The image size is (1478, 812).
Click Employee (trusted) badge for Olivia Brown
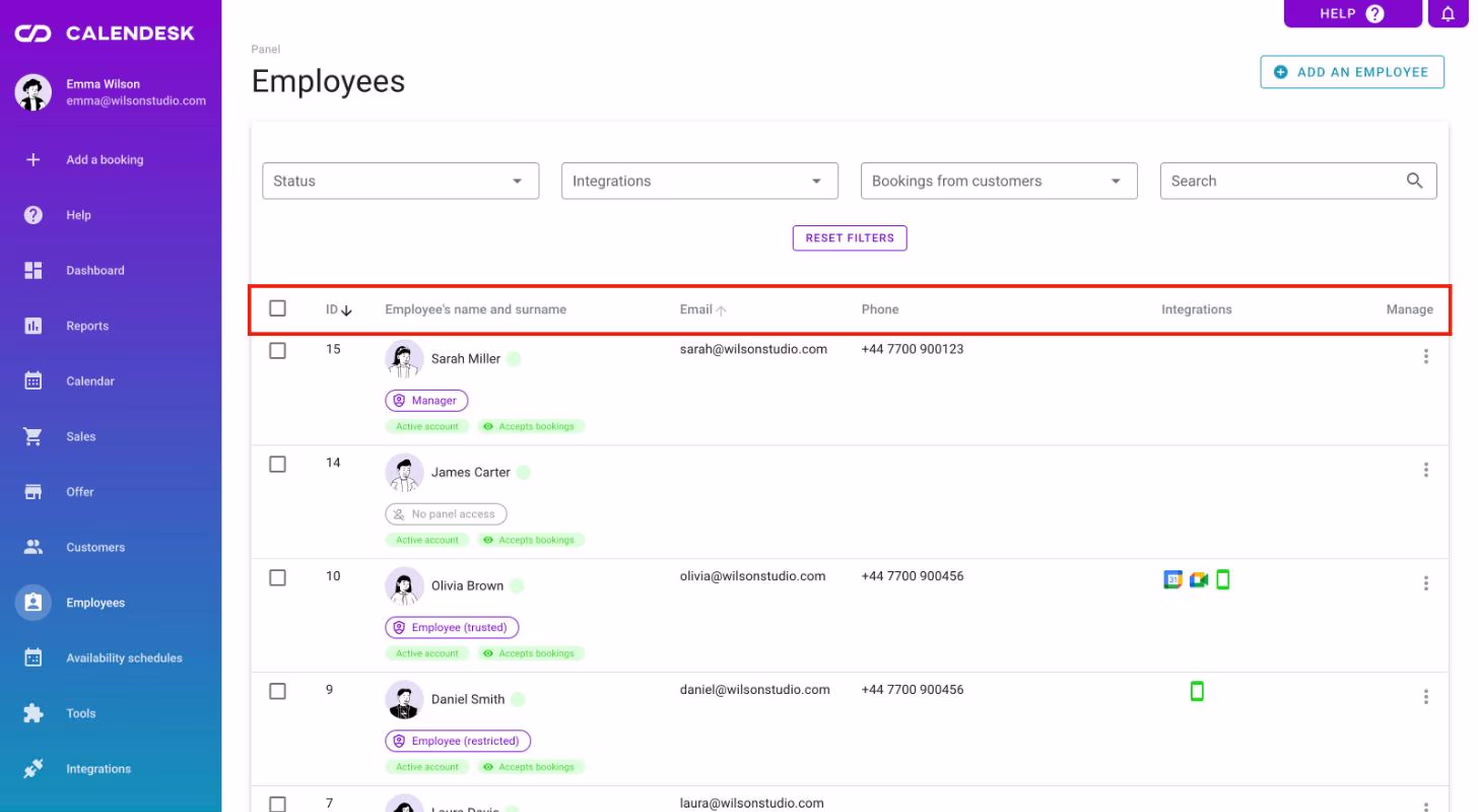[x=452, y=628]
